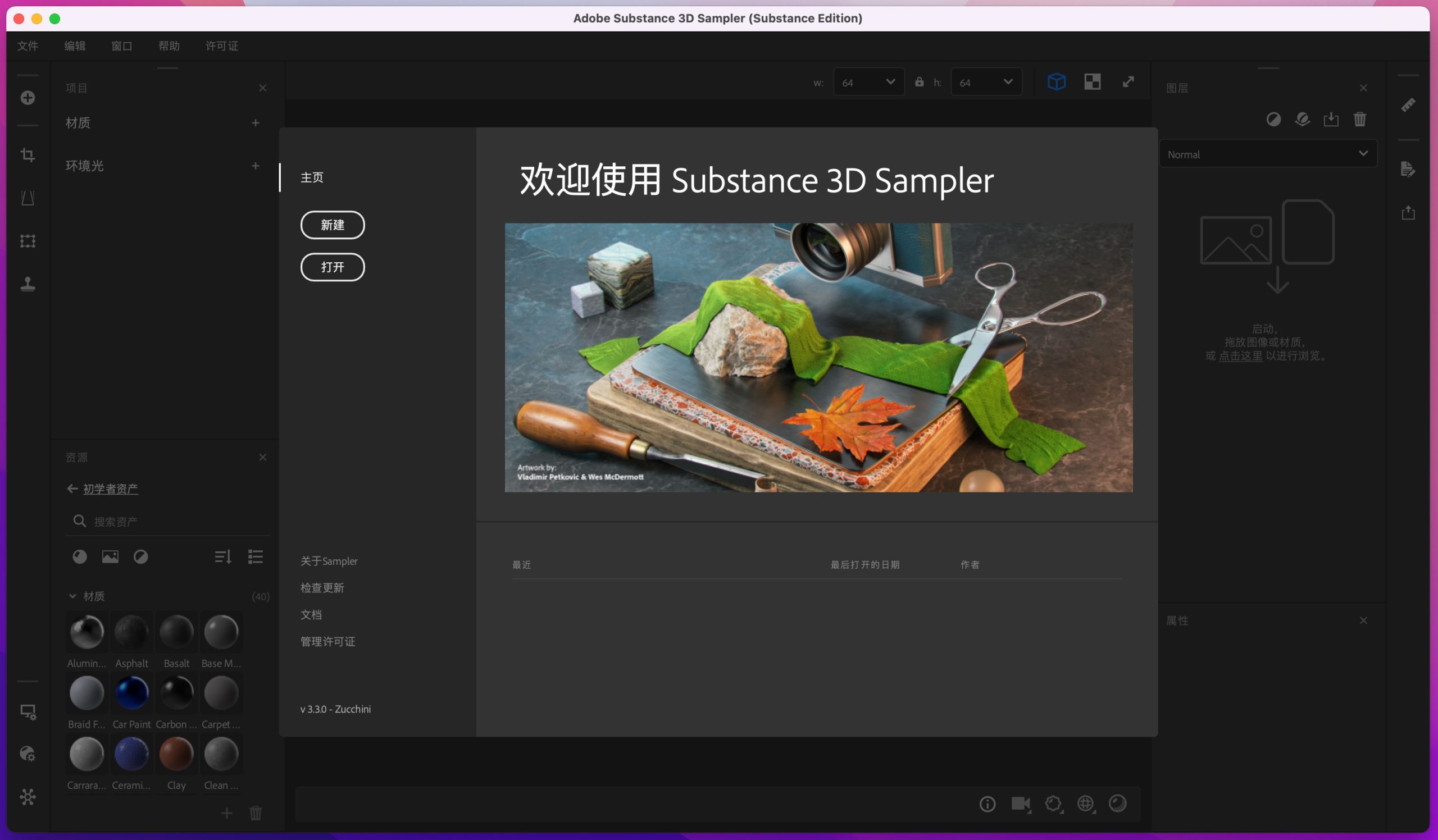Open the Normal blend mode dropdown

coord(1267,154)
